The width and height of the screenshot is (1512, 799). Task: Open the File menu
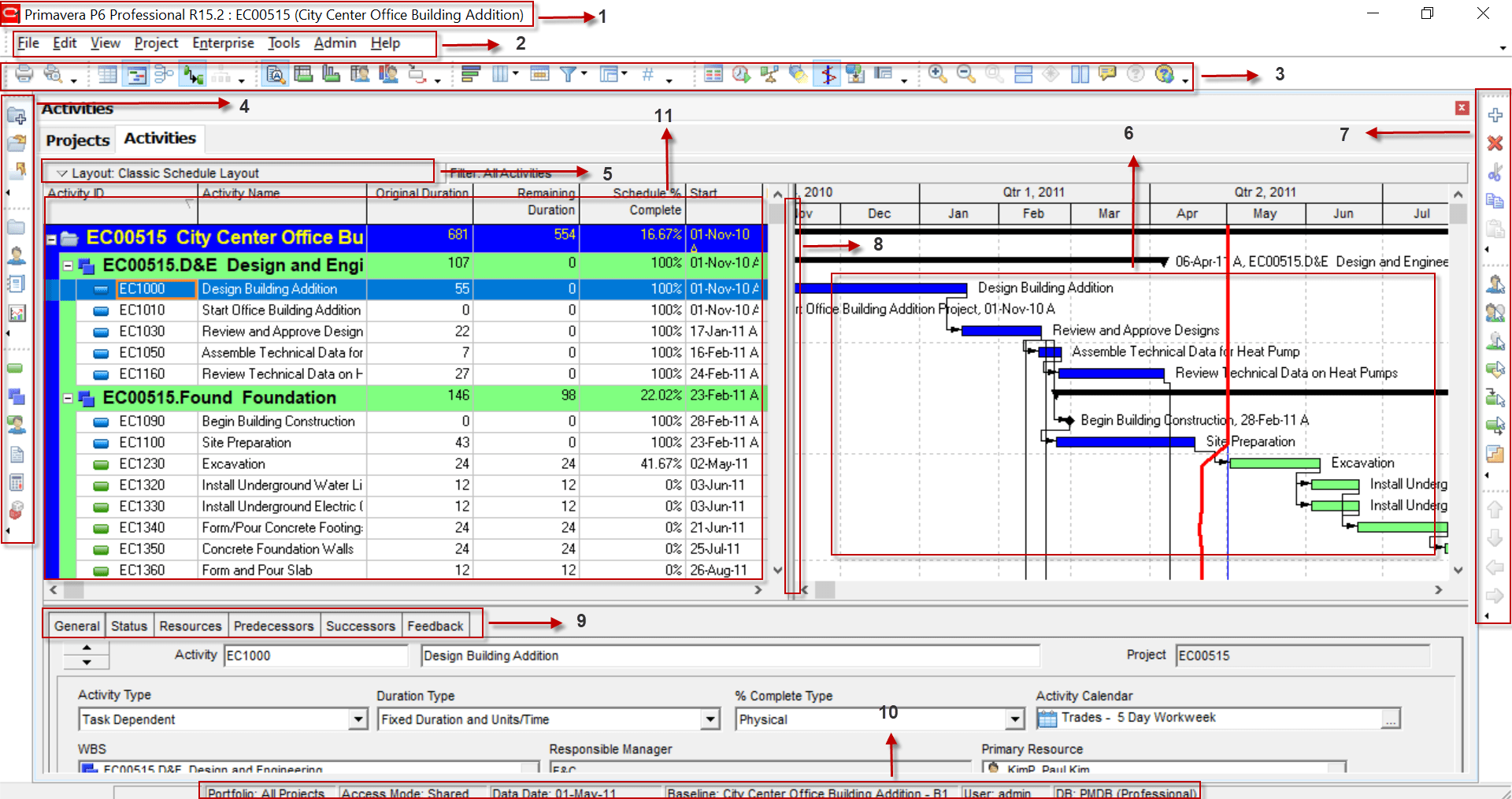point(28,43)
